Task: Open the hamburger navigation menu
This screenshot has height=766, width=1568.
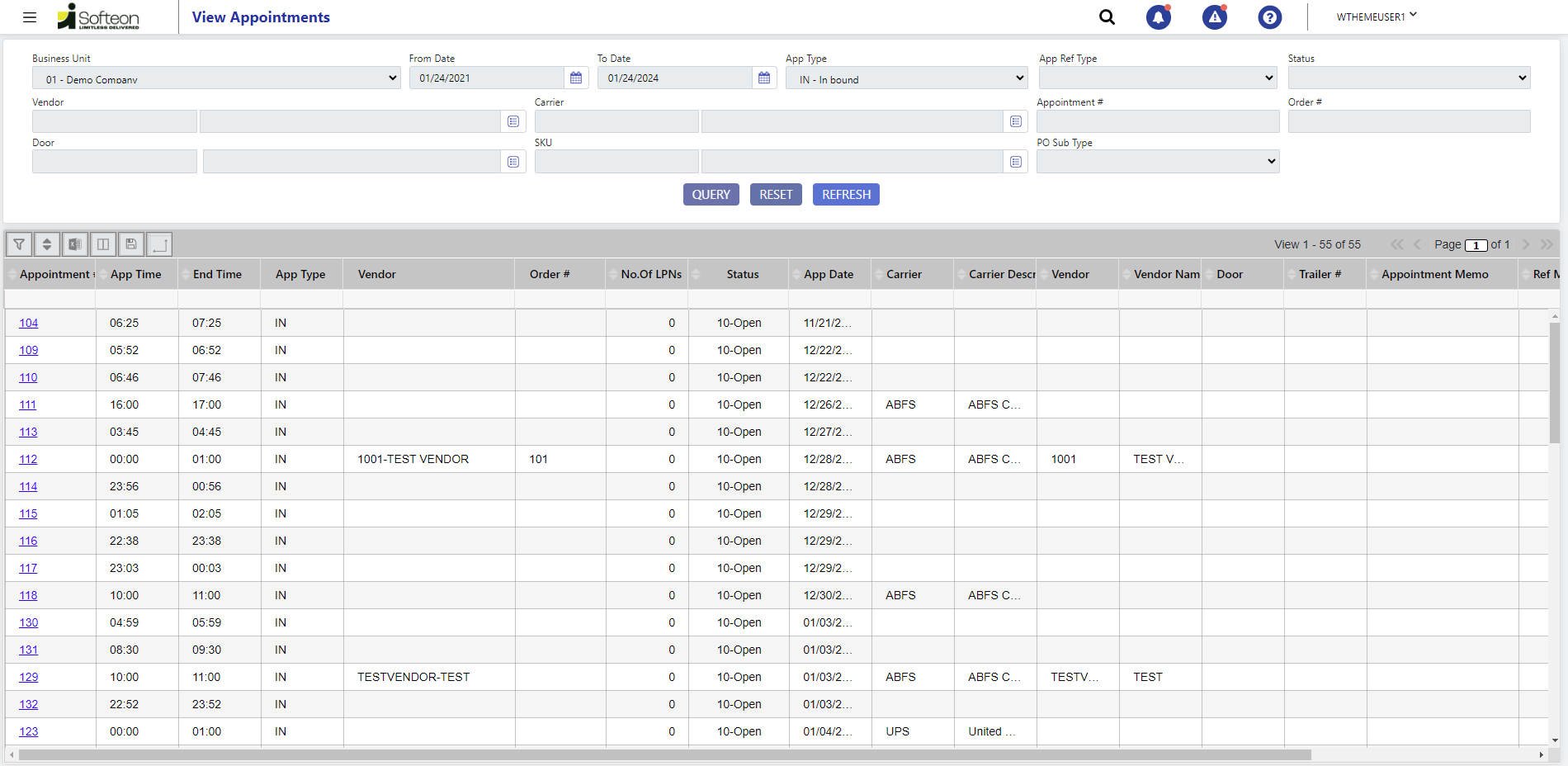Action: tap(30, 17)
